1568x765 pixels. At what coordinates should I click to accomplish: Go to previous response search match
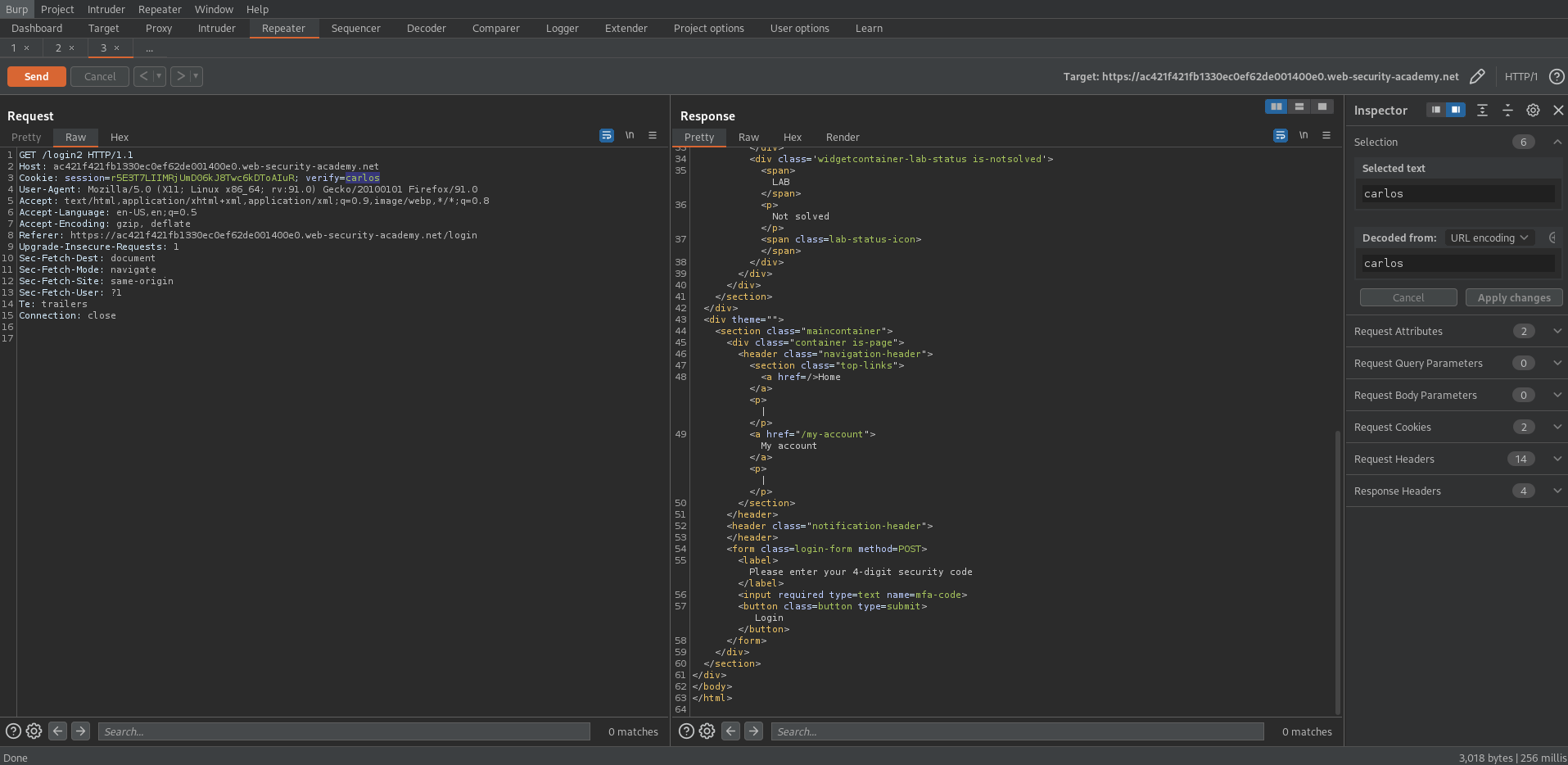(731, 731)
